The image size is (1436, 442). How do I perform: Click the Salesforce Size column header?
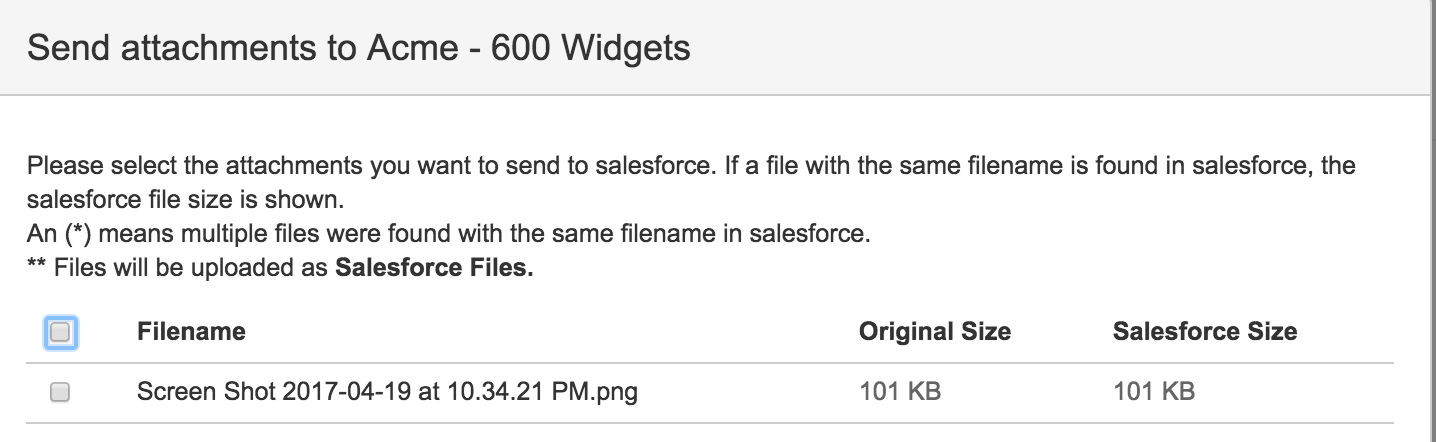[x=1204, y=332]
